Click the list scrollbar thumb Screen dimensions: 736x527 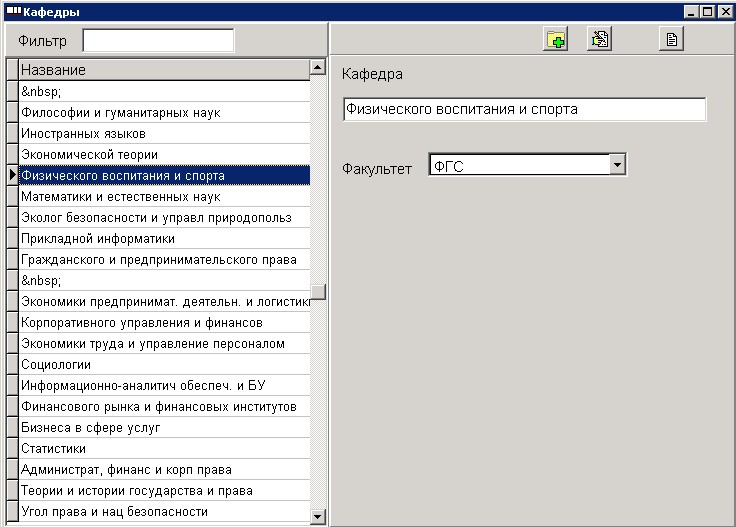click(318, 291)
